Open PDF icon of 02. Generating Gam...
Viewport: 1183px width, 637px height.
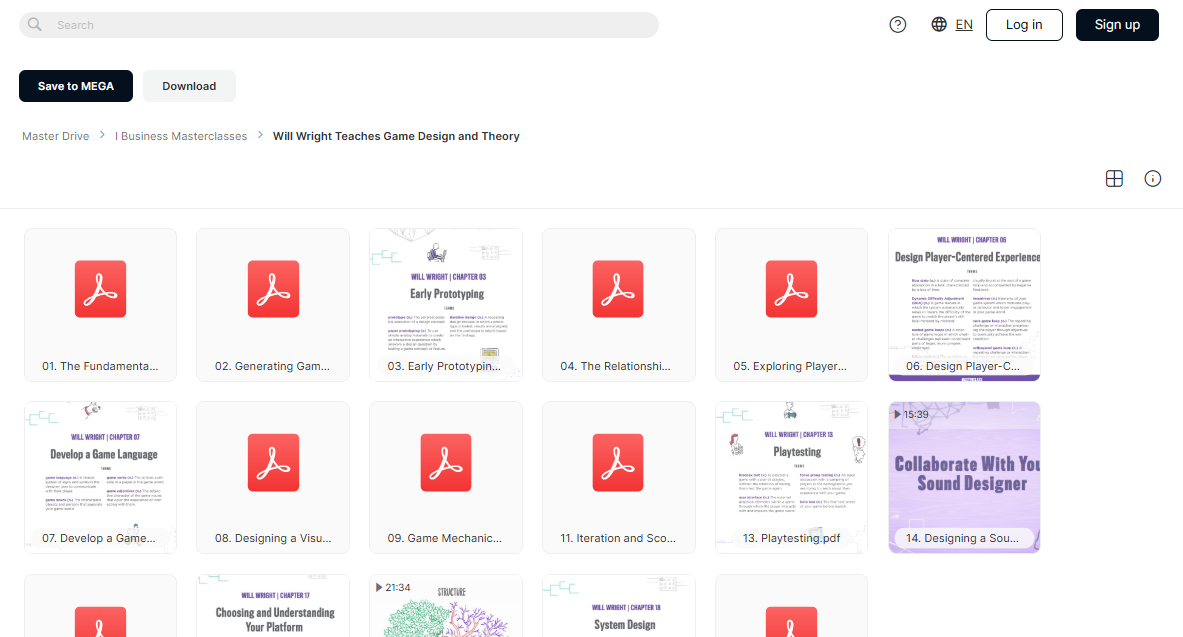[273, 289]
